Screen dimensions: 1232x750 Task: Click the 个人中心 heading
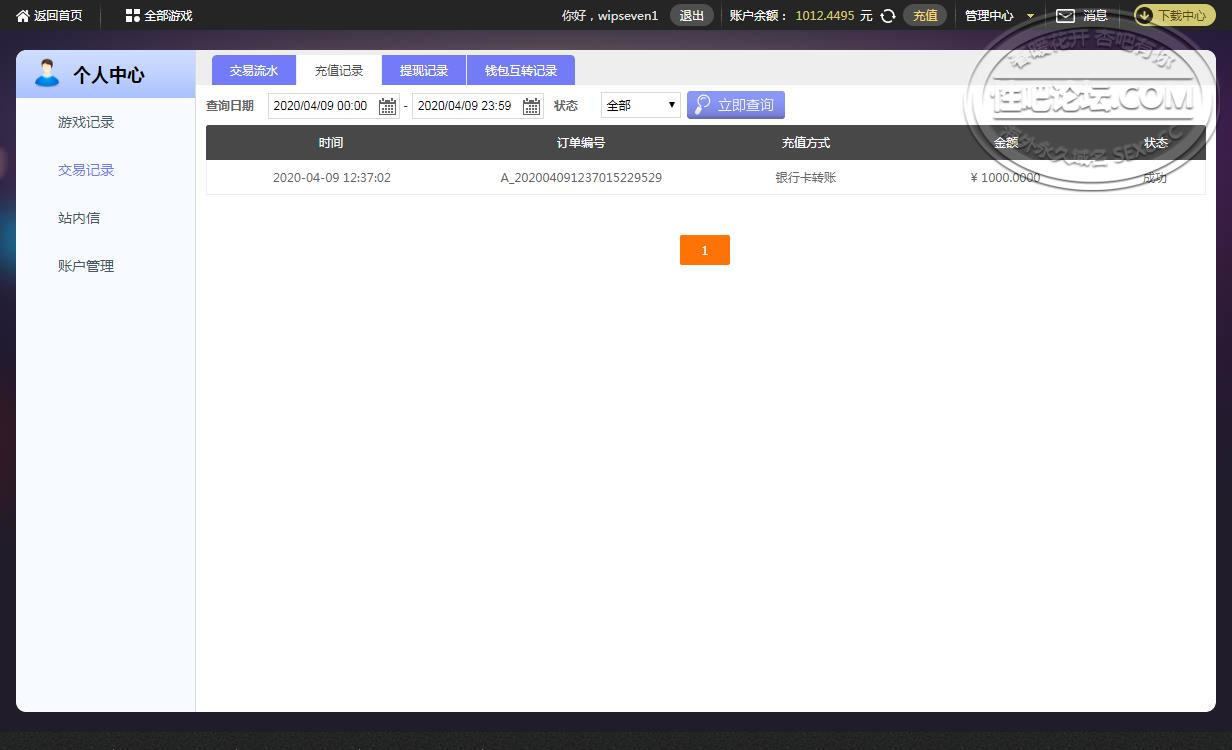point(108,75)
